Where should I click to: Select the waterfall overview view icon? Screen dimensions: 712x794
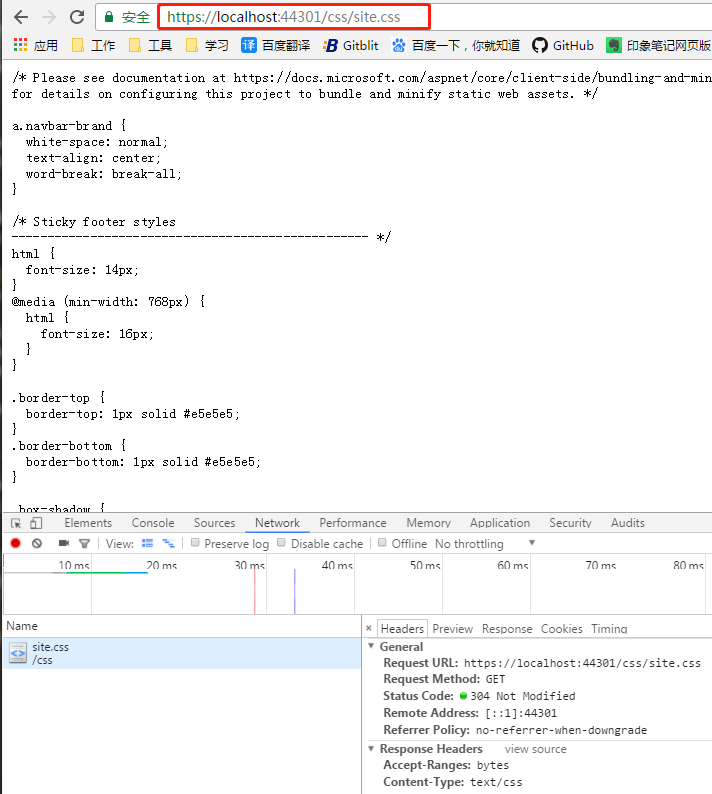coord(168,543)
